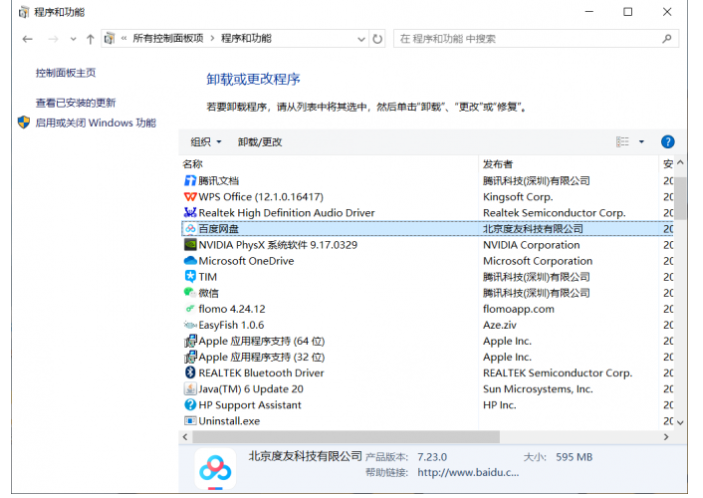Click the http://www.baidu.c... help link
Image resolution: width=703 pixels, height=498 pixels.
click(468, 472)
